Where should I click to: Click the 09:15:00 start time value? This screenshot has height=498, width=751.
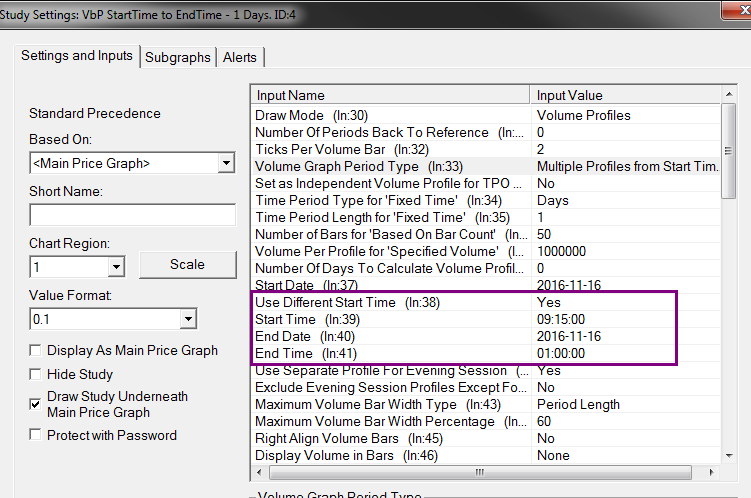[626, 319]
